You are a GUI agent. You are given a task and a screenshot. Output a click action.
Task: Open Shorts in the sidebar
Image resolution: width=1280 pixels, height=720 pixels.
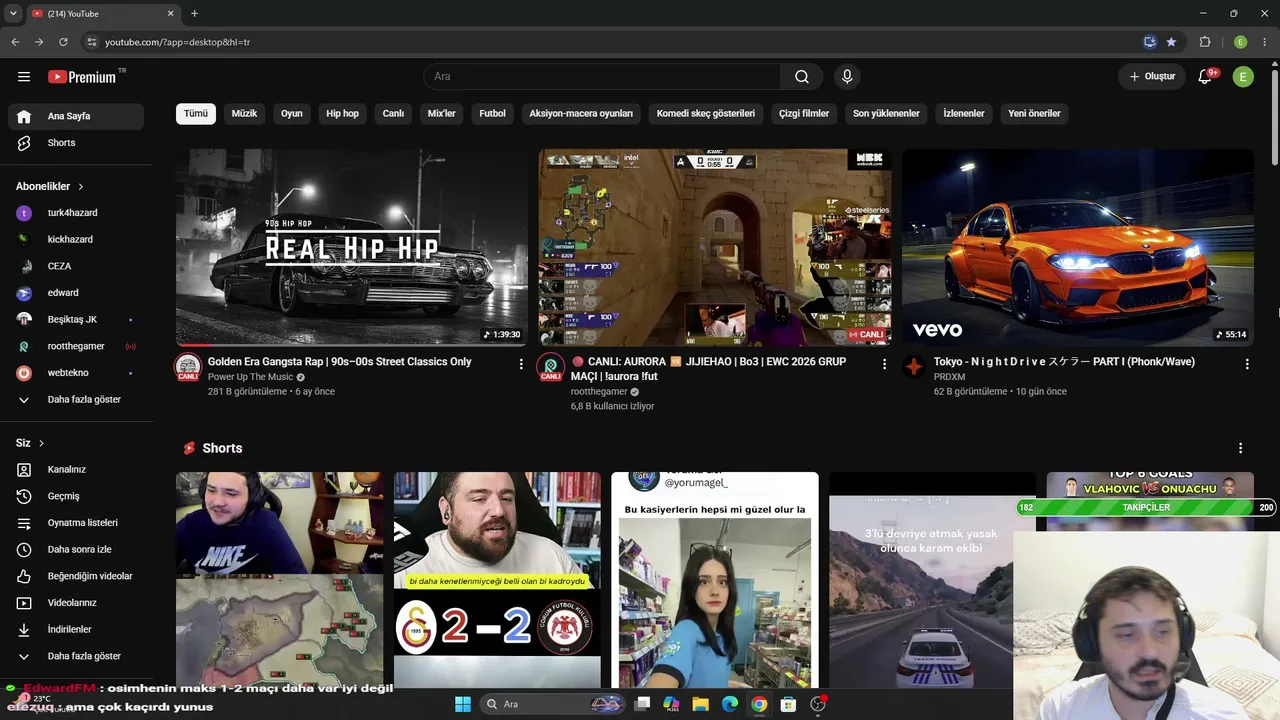click(76, 143)
